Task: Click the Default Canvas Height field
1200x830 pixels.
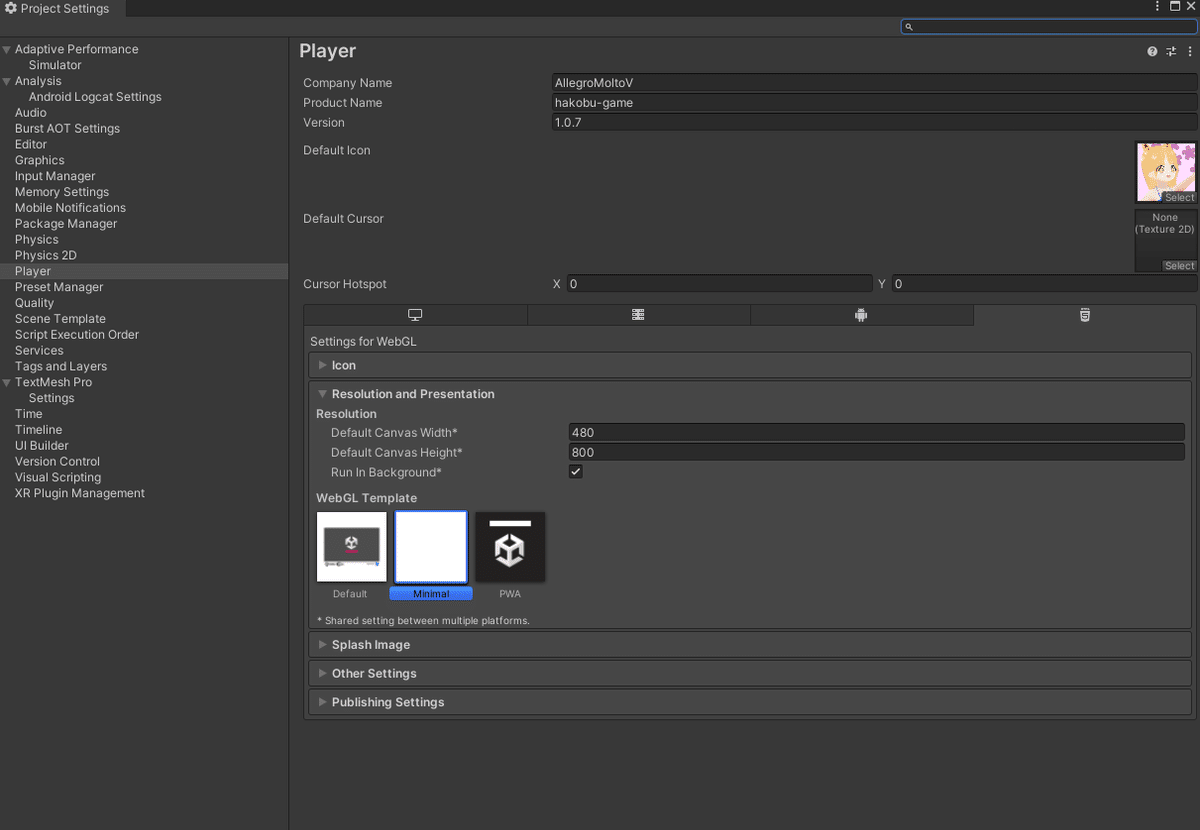Action: coord(876,453)
